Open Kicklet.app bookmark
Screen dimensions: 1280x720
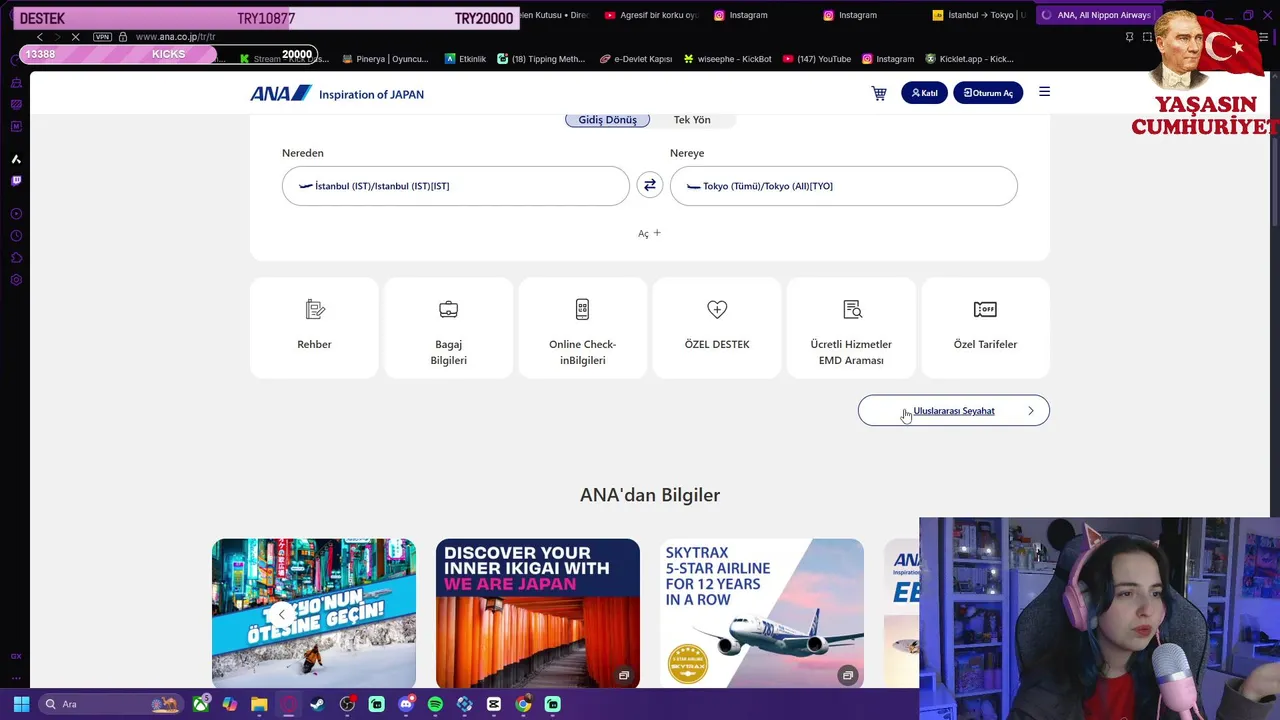tap(970, 59)
